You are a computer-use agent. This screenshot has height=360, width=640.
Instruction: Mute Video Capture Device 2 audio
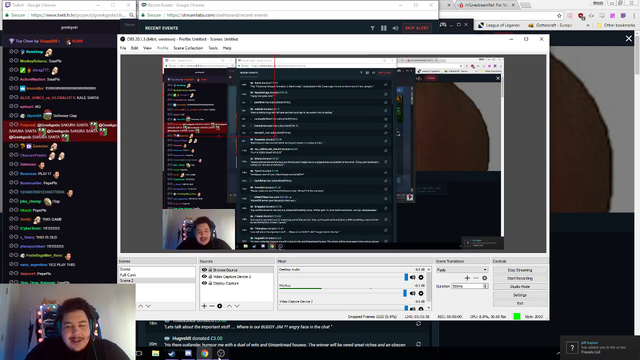point(413,309)
